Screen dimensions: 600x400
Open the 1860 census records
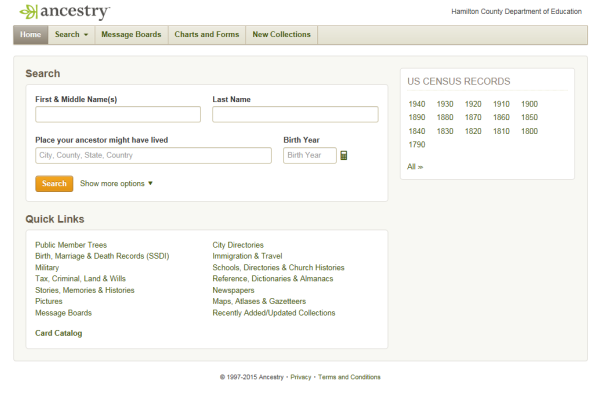(x=501, y=117)
